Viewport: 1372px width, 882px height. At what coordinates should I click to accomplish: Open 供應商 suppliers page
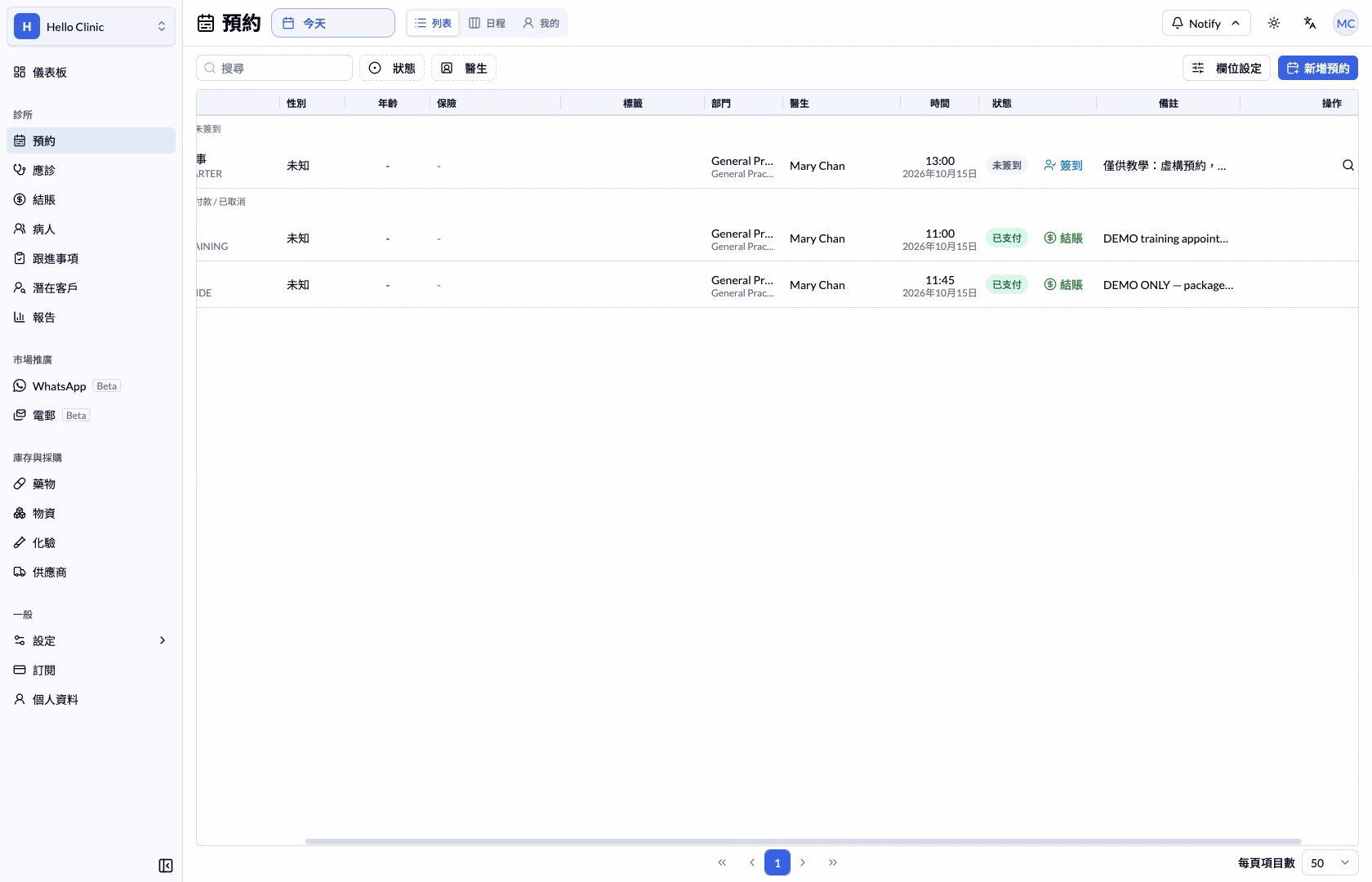point(91,572)
